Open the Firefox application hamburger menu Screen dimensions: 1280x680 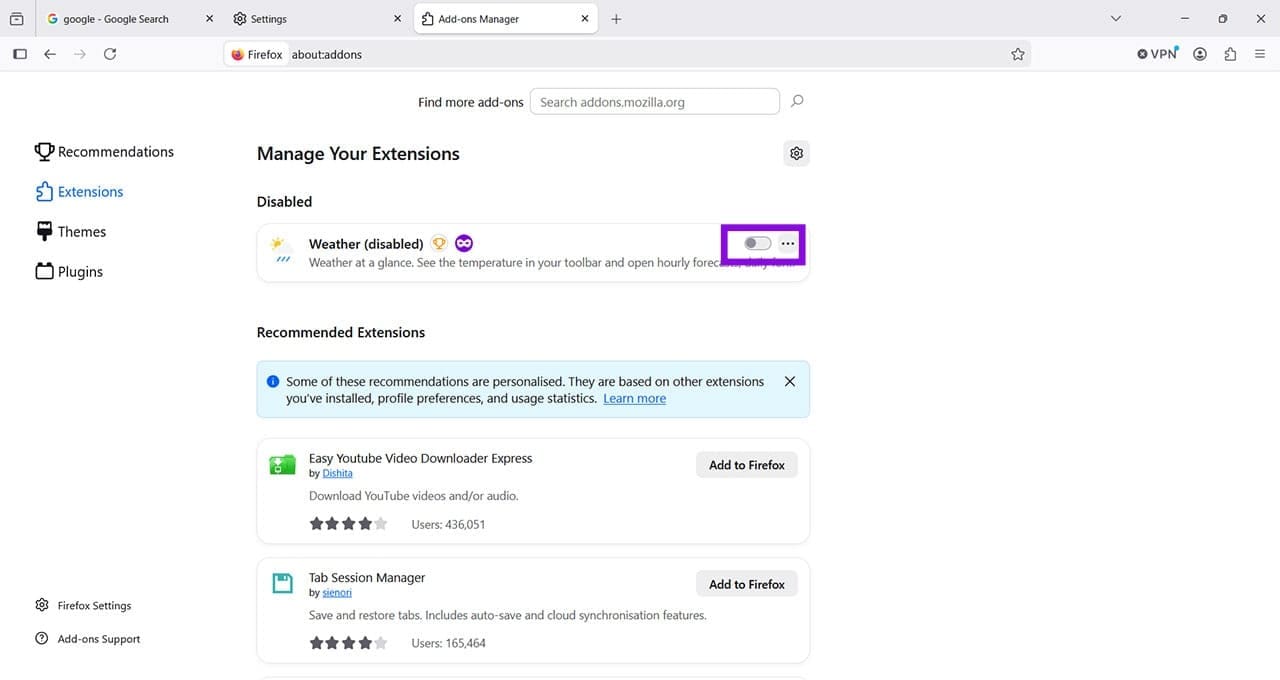click(x=1260, y=54)
